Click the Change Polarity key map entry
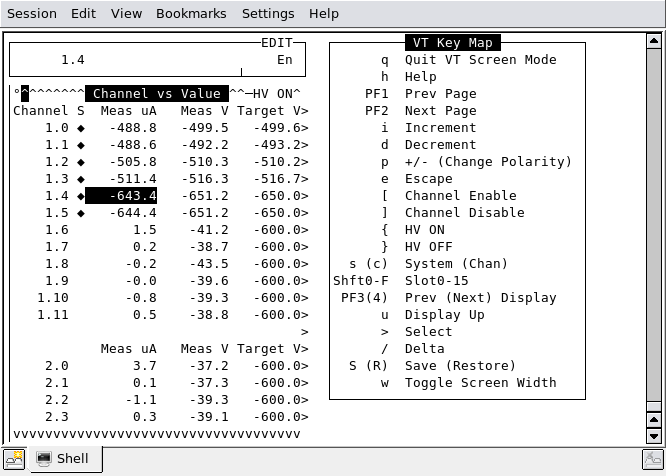The height and width of the screenshot is (476, 666). pyautogui.click(x=488, y=162)
